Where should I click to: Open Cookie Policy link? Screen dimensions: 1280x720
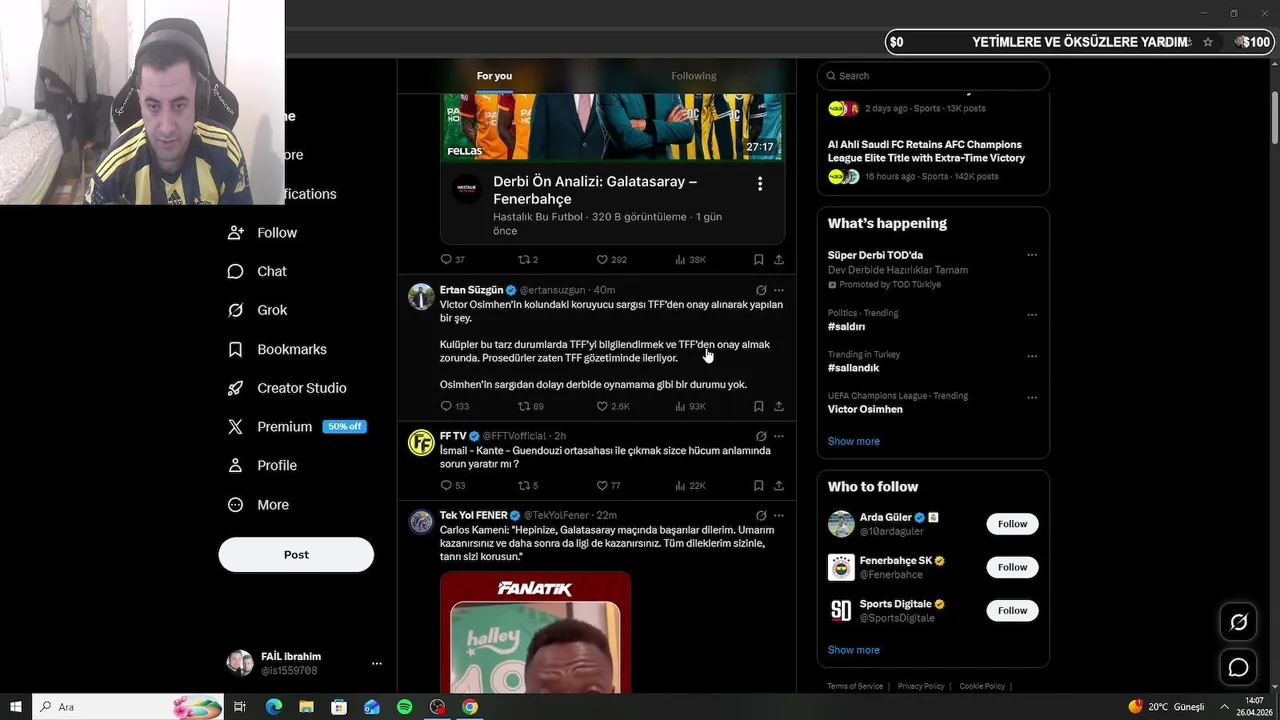point(982,686)
